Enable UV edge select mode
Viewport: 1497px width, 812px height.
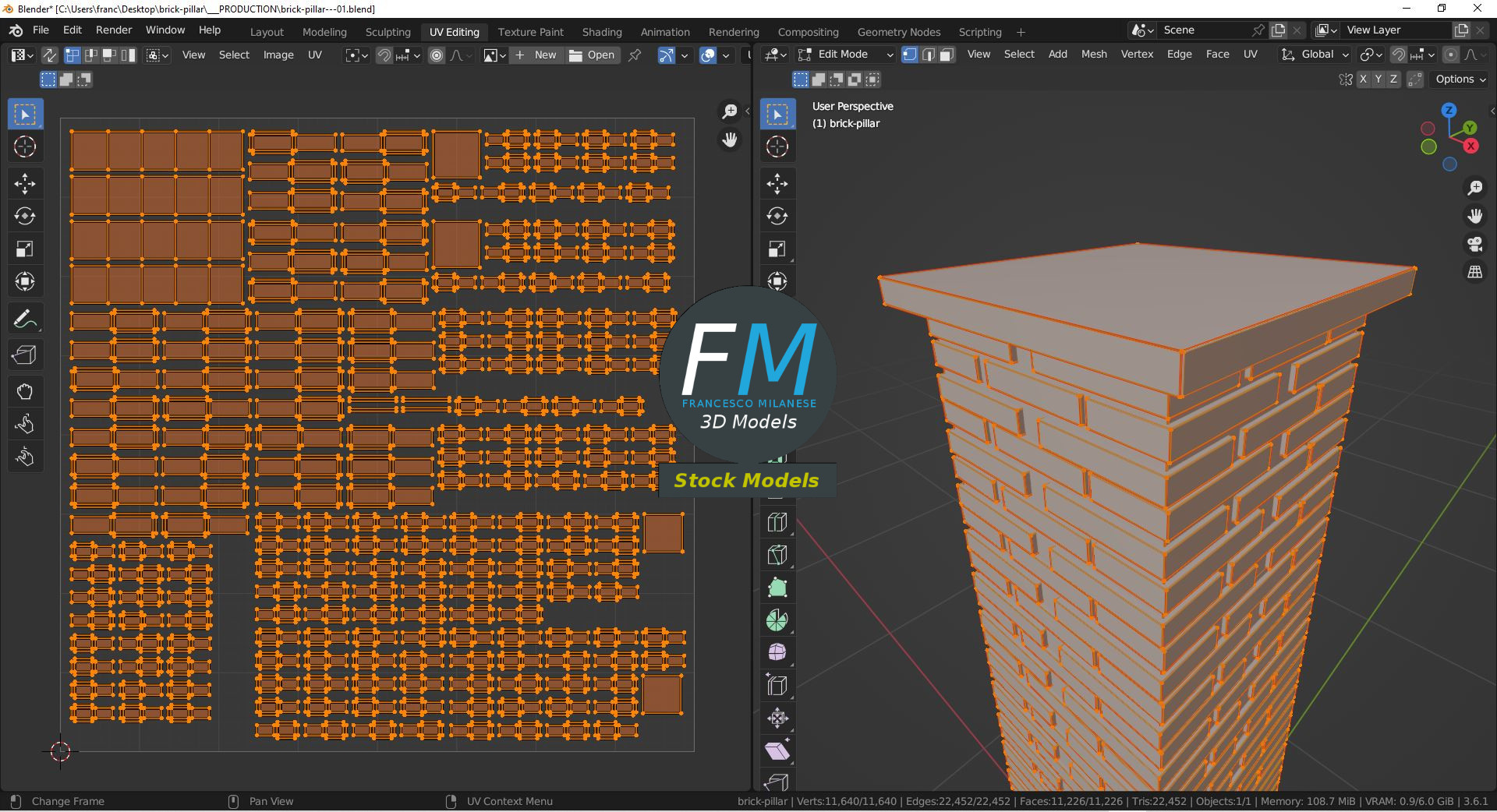[91, 55]
